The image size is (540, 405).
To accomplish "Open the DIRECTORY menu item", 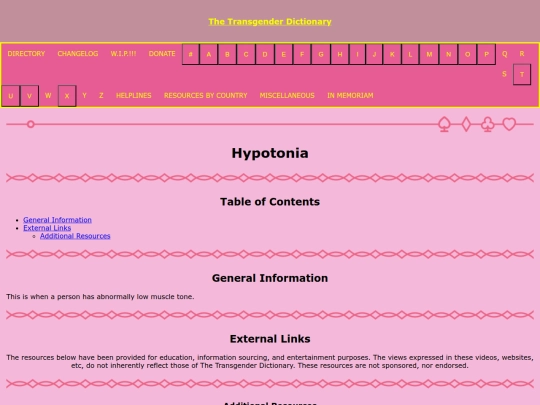I will click(26, 54).
